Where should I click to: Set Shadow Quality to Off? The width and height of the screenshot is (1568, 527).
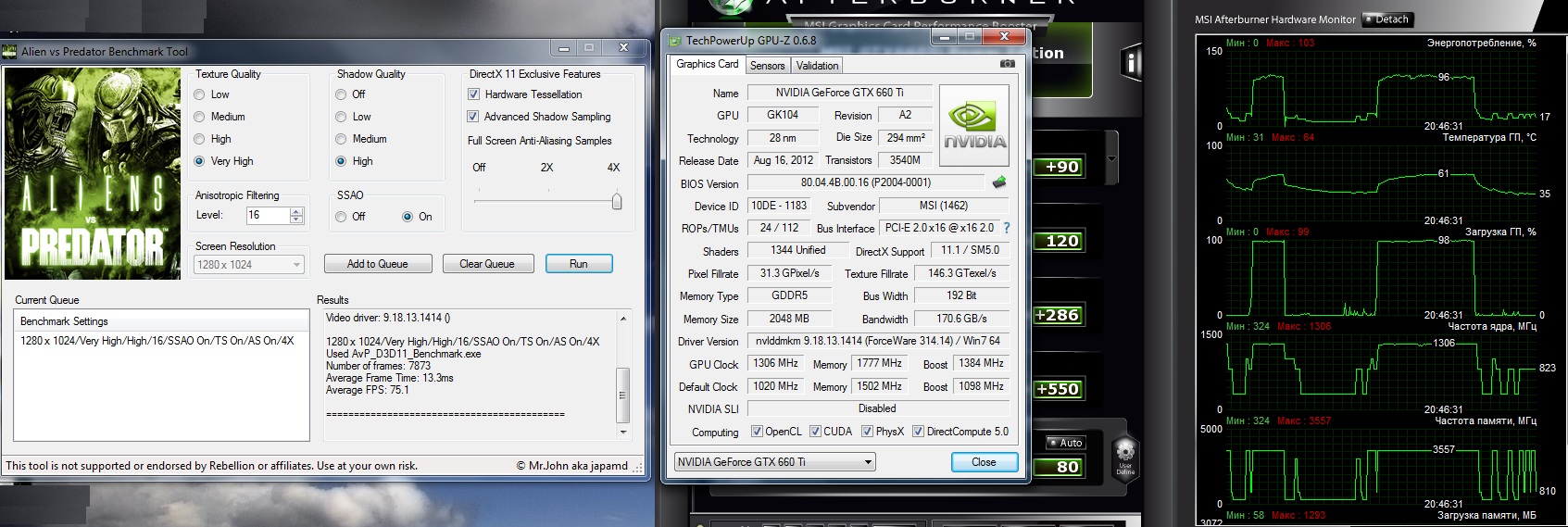point(341,94)
